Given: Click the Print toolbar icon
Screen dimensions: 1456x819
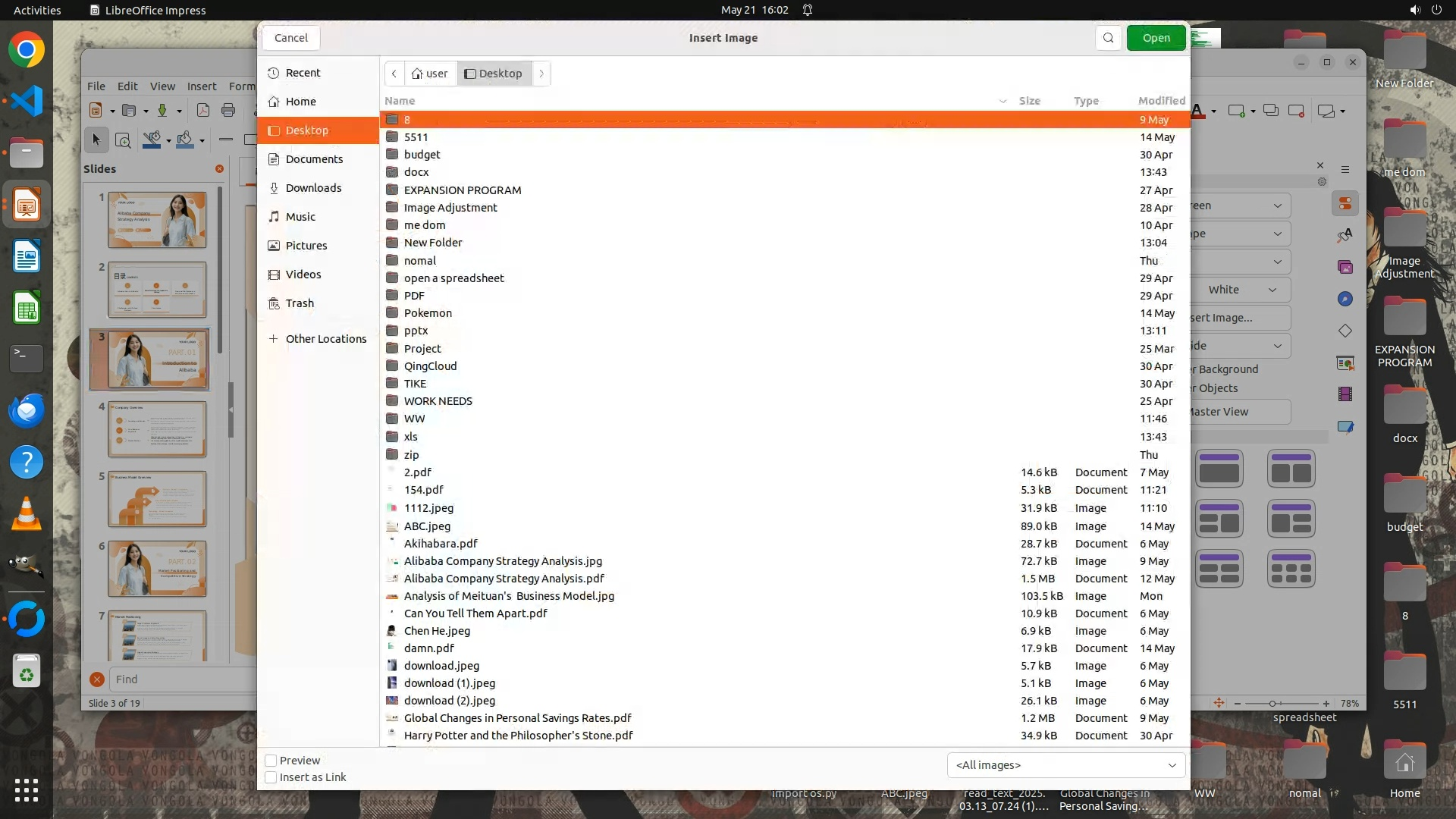Looking at the screenshot, I should click(x=228, y=111).
